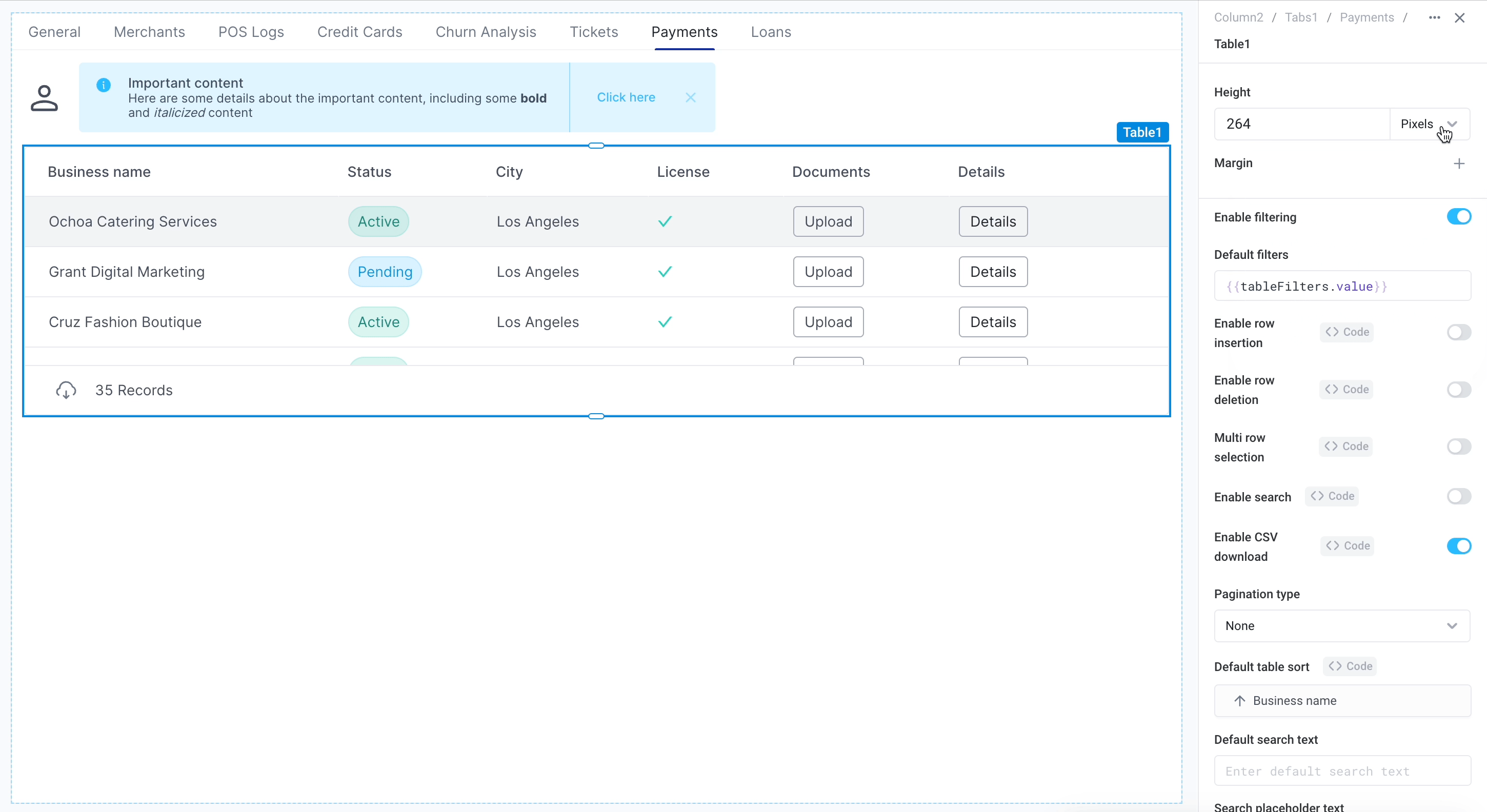Click sort arrow next to Business name
The height and width of the screenshot is (812, 1487).
[x=1239, y=701]
